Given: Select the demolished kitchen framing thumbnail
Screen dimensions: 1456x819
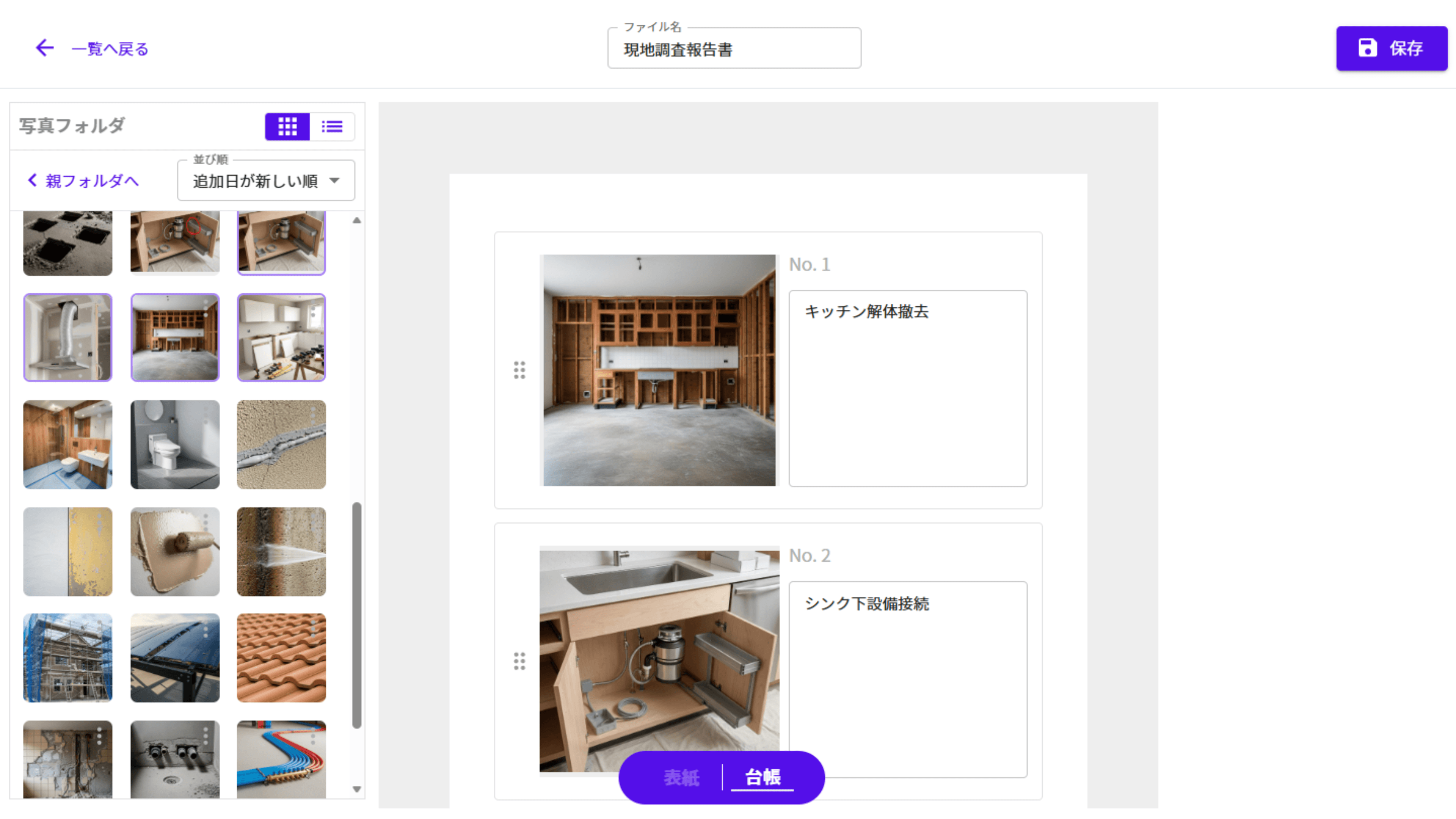Looking at the screenshot, I should (175, 337).
